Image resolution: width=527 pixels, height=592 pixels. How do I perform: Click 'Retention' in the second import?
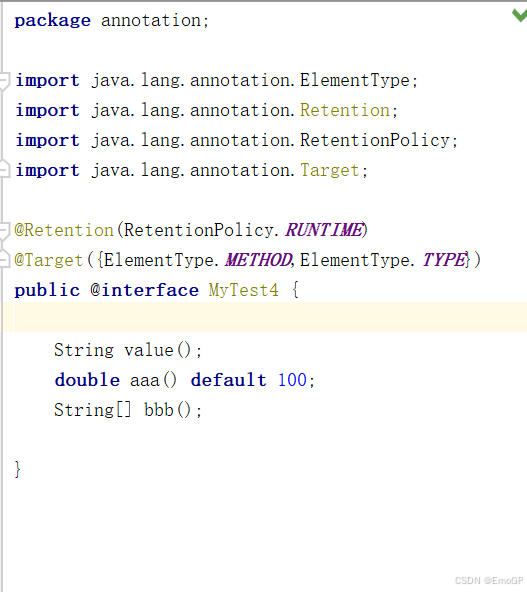(x=345, y=110)
